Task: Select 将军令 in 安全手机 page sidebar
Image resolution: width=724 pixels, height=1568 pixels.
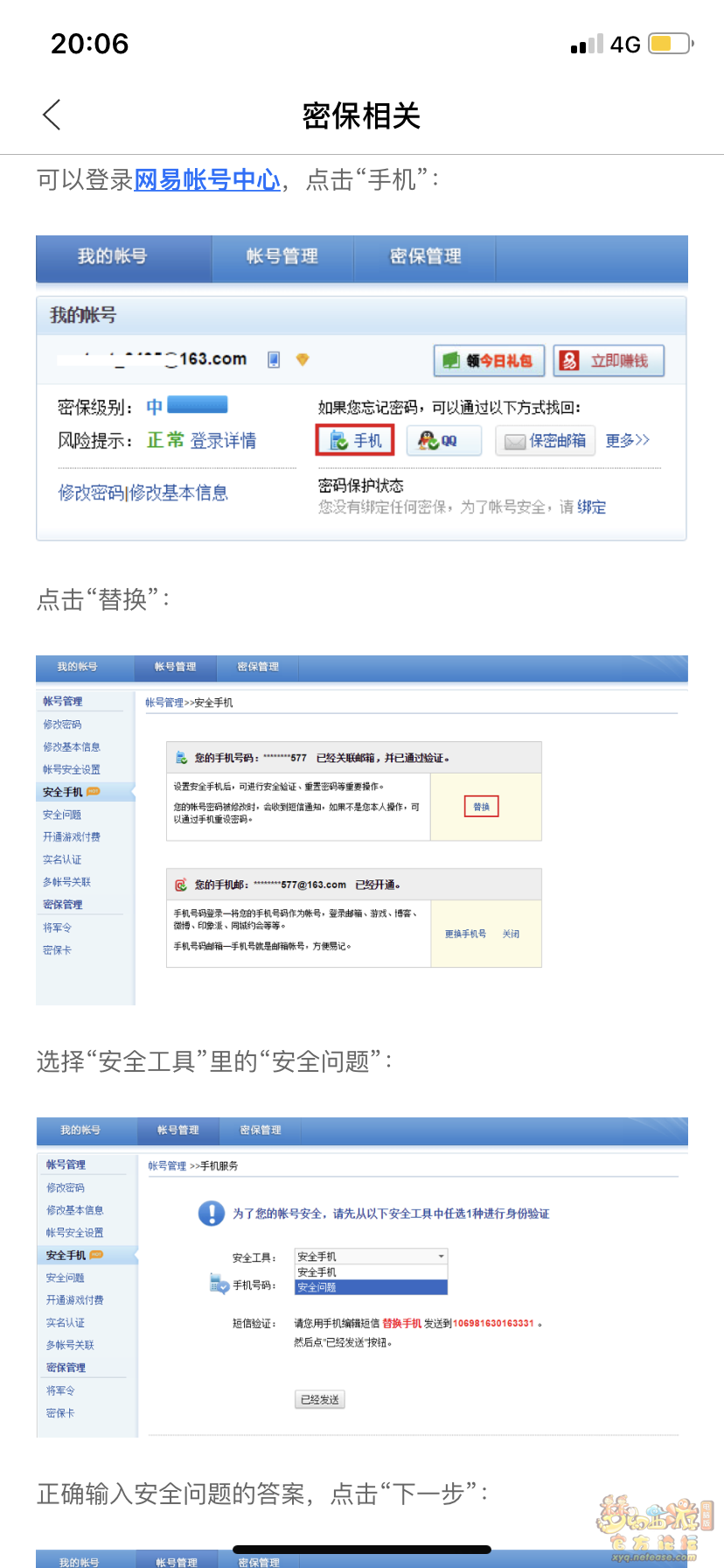Action: 57,927
